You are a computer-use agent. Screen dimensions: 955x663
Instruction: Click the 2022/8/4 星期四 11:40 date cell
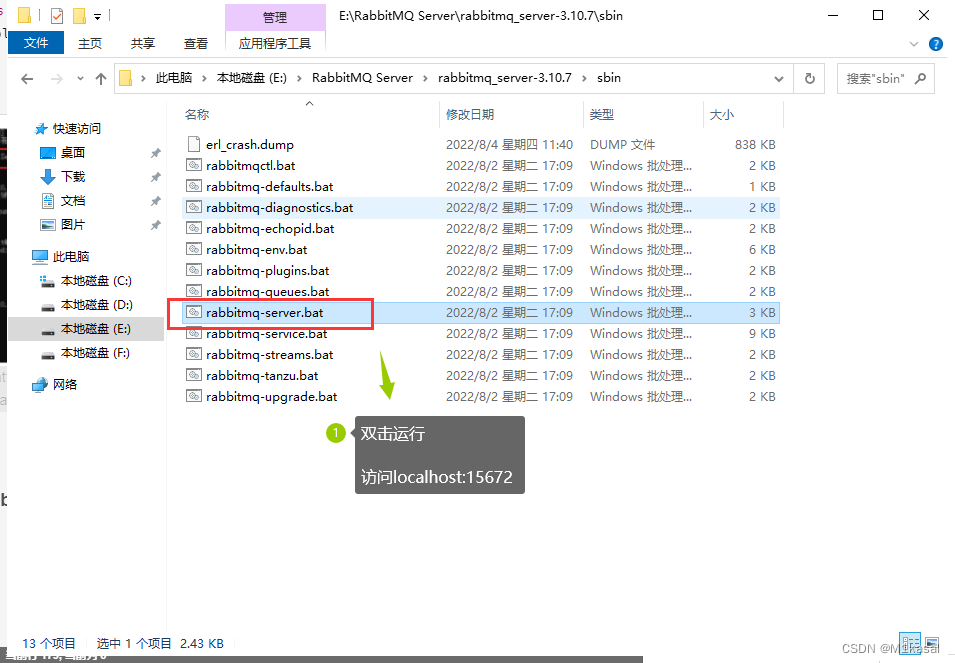click(x=509, y=144)
